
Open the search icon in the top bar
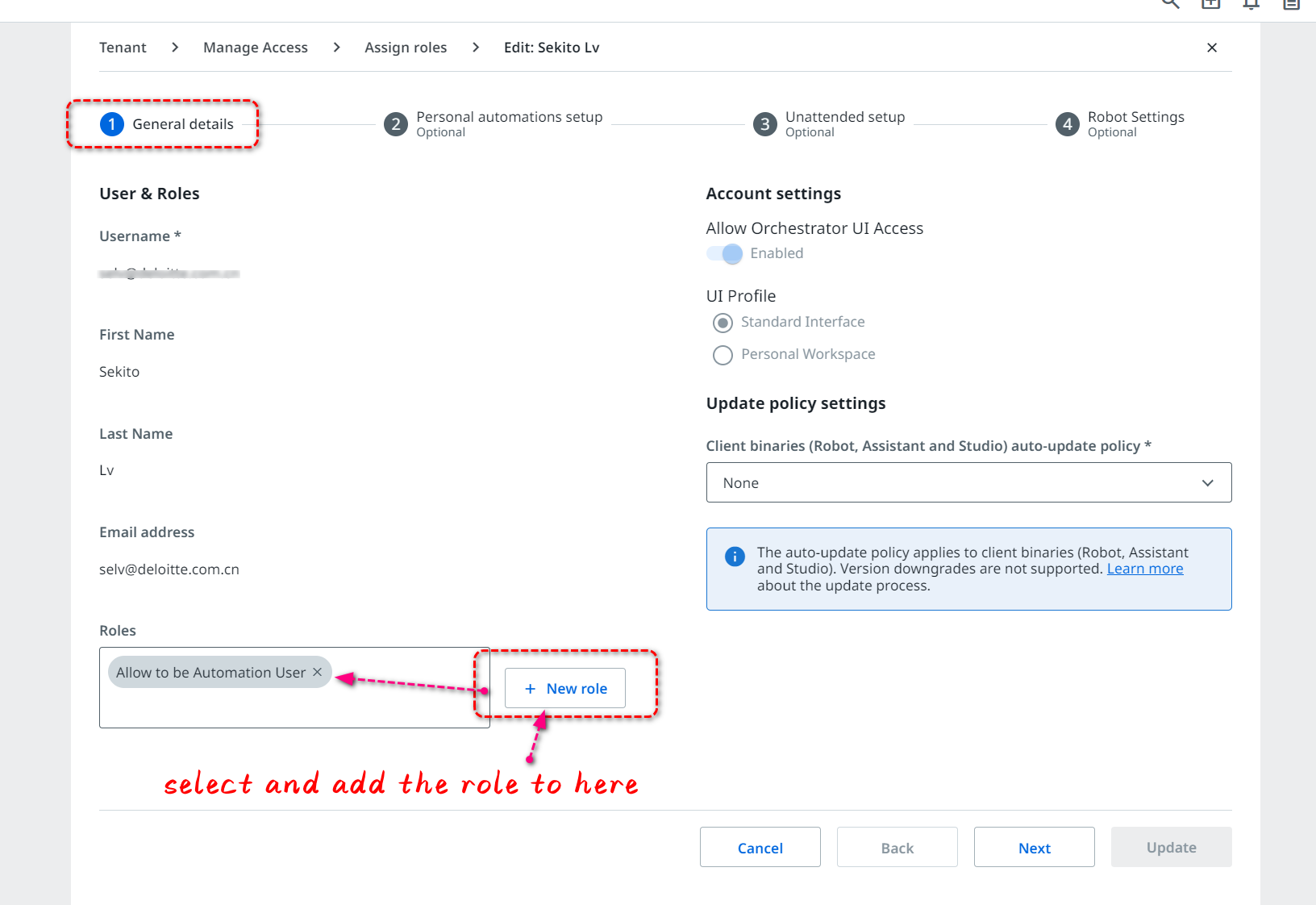click(1170, 4)
